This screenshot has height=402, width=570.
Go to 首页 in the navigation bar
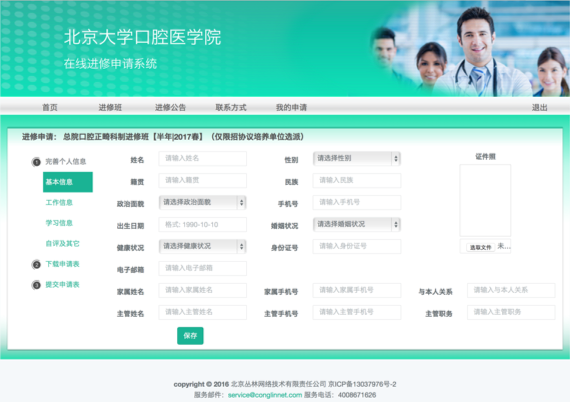click(50, 107)
